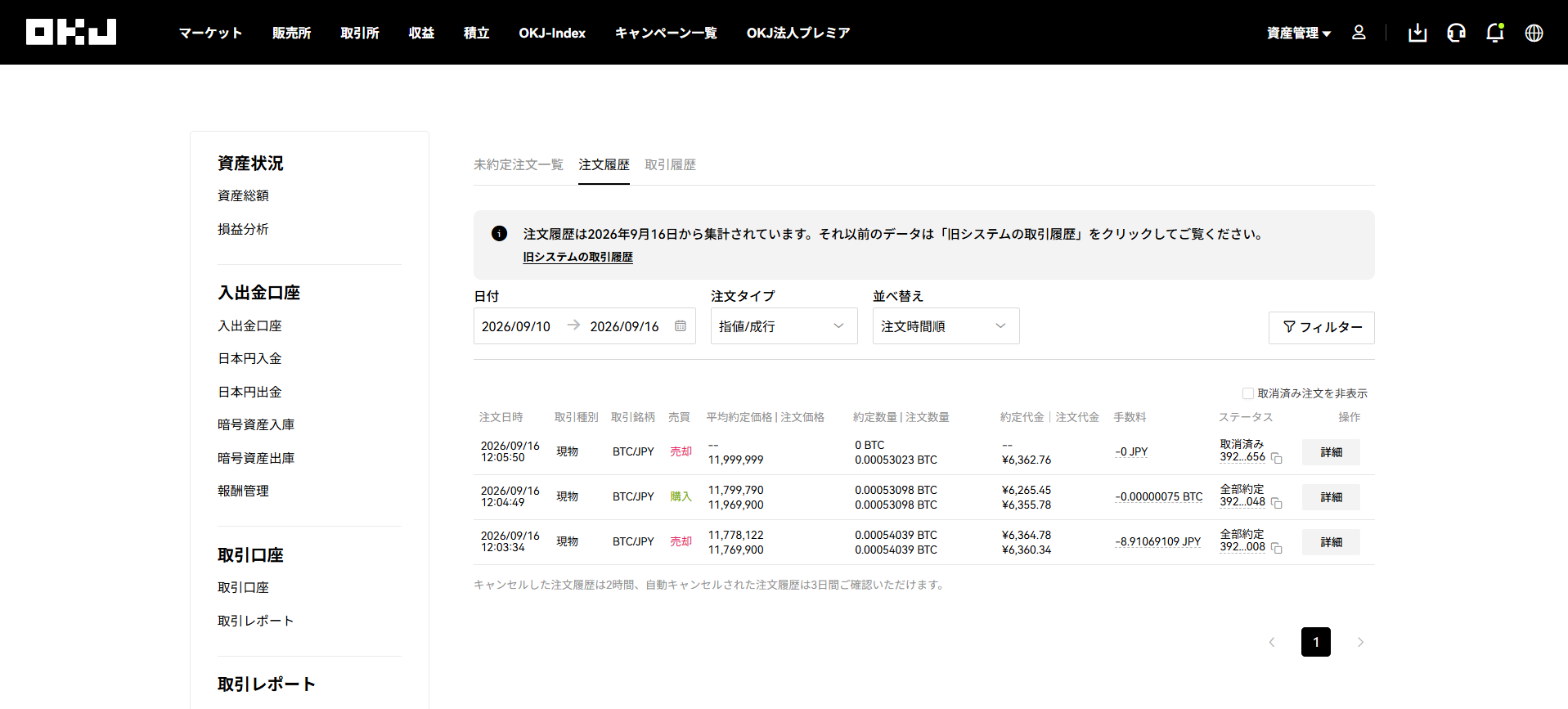Click the calendar icon in date field
Image resolution: width=1568 pixels, height=709 pixels.
(681, 325)
